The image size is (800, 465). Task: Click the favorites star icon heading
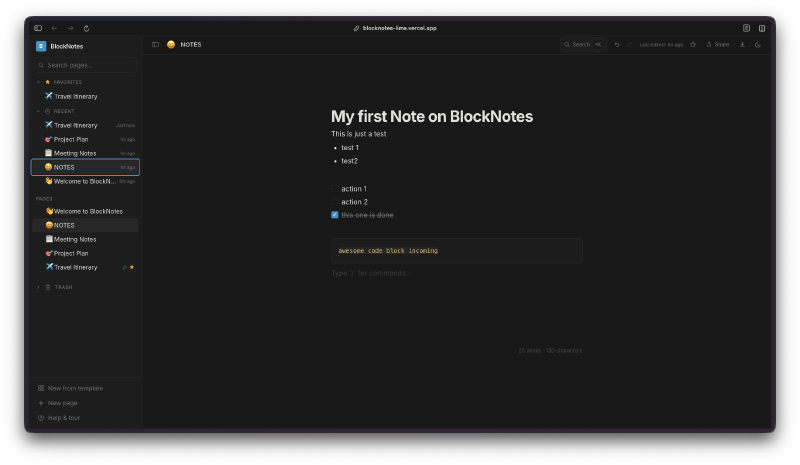pos(47,82)
